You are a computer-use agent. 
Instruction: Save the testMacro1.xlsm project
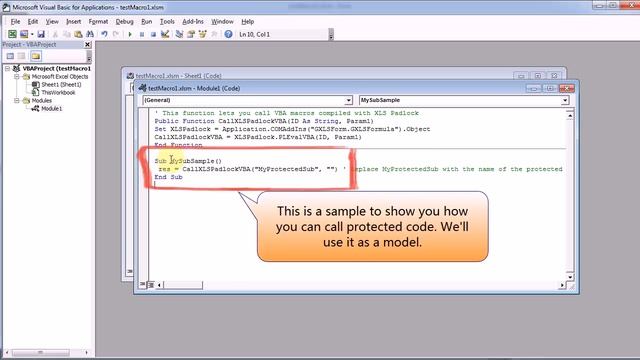click(41, 34)
